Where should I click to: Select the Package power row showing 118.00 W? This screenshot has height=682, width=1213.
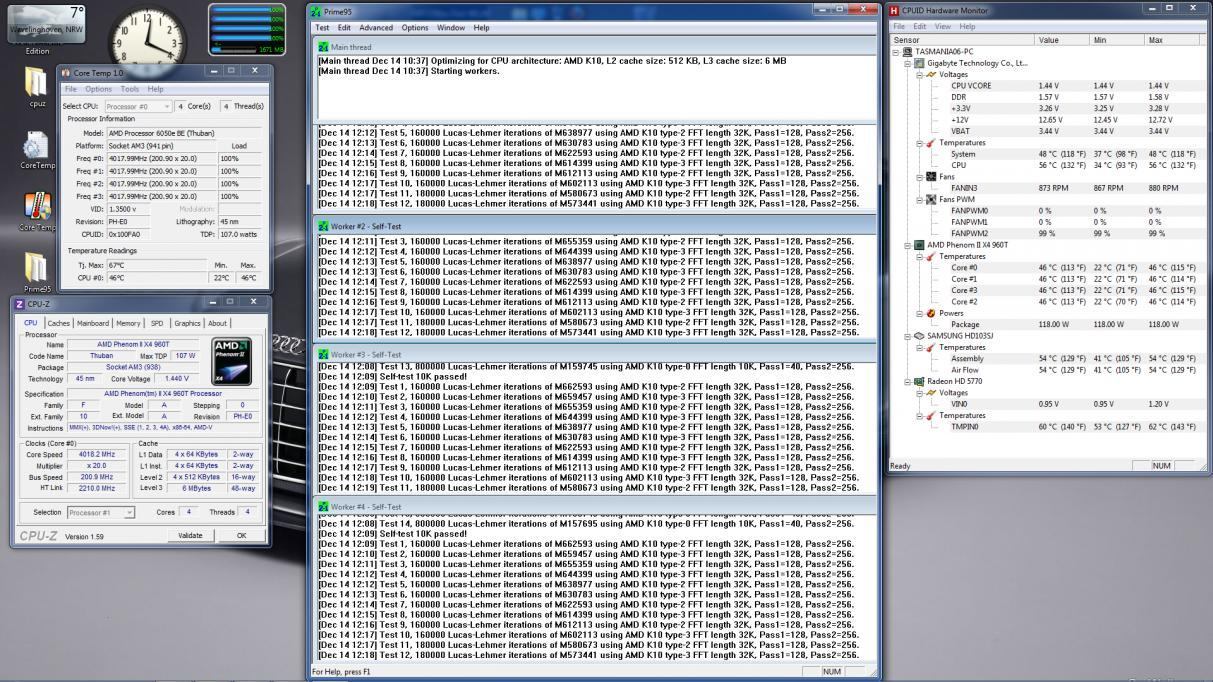tap(1046, 324)
